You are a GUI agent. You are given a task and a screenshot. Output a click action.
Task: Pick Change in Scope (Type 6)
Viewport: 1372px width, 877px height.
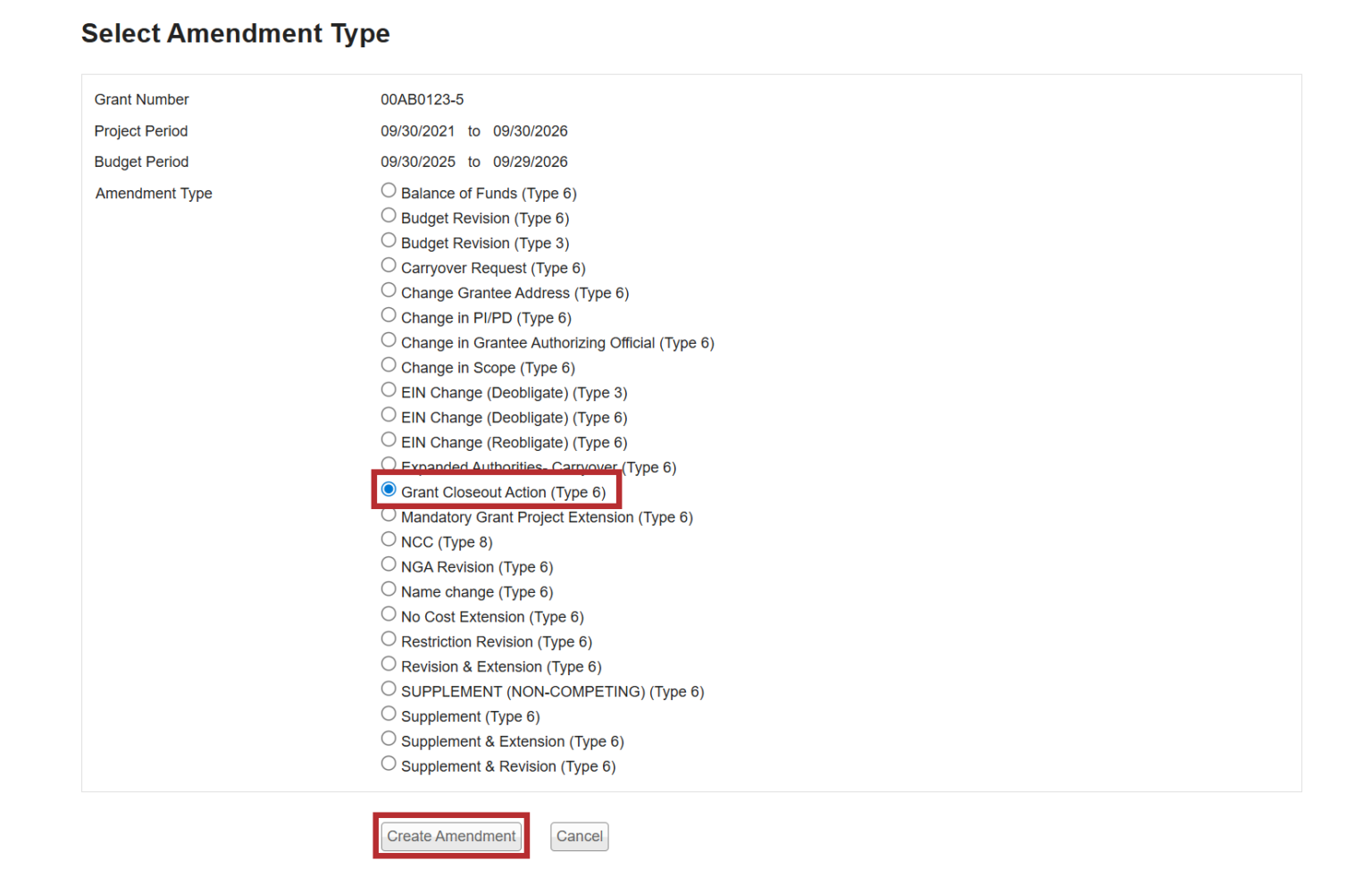[389, 366]
